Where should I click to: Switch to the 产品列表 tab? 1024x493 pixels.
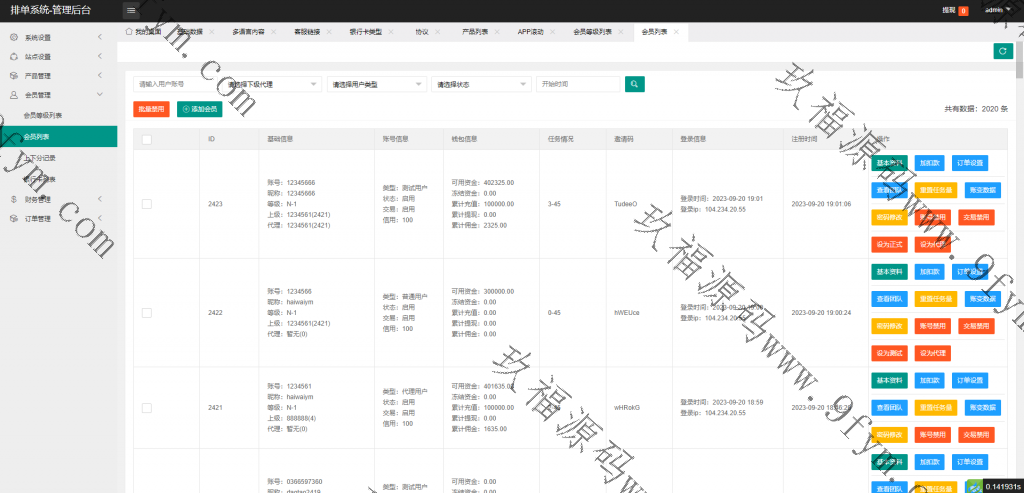coord(474,32)
